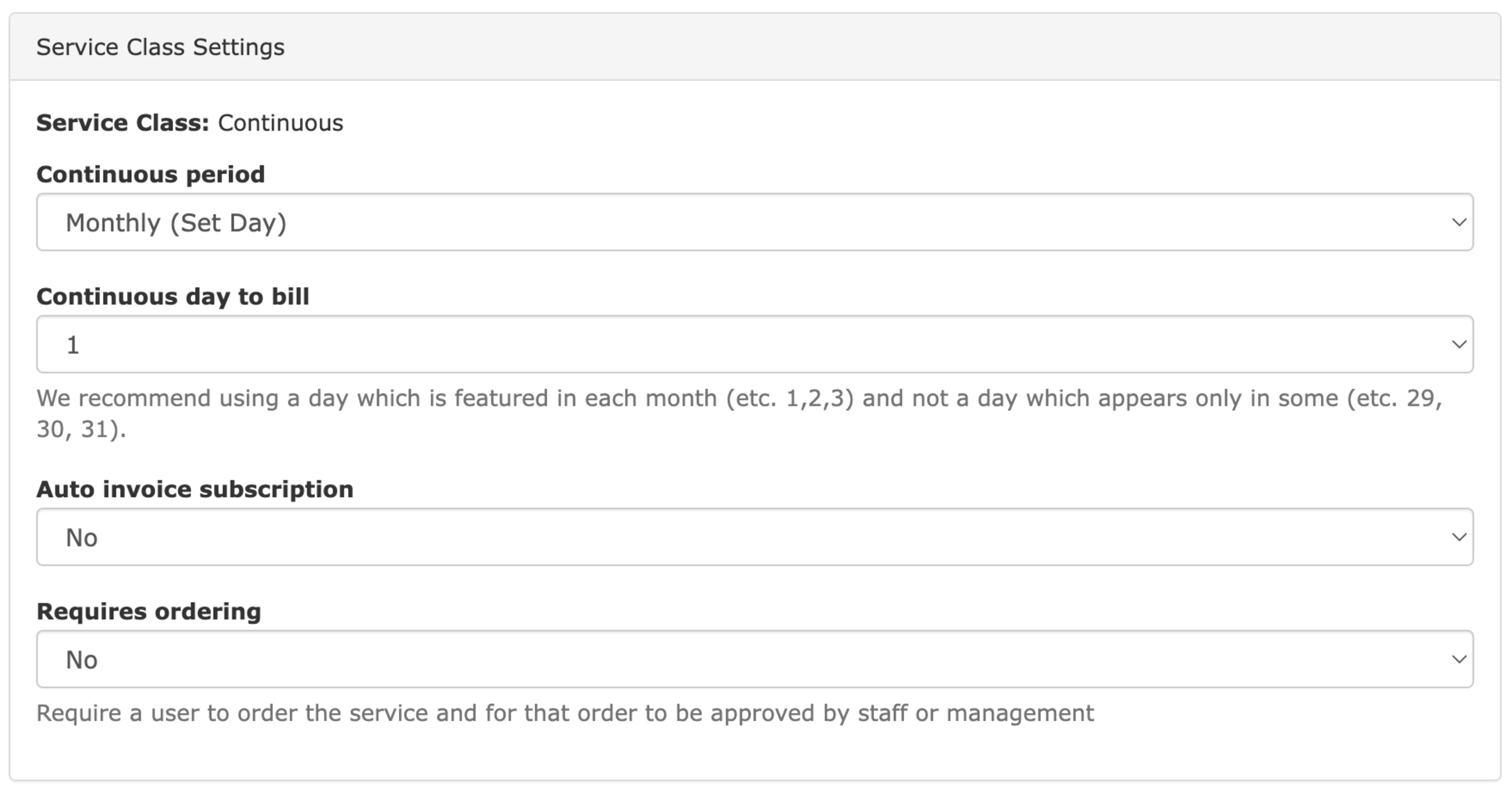Click the No value under Auto invoice subscription

click(x=82, y=538)
